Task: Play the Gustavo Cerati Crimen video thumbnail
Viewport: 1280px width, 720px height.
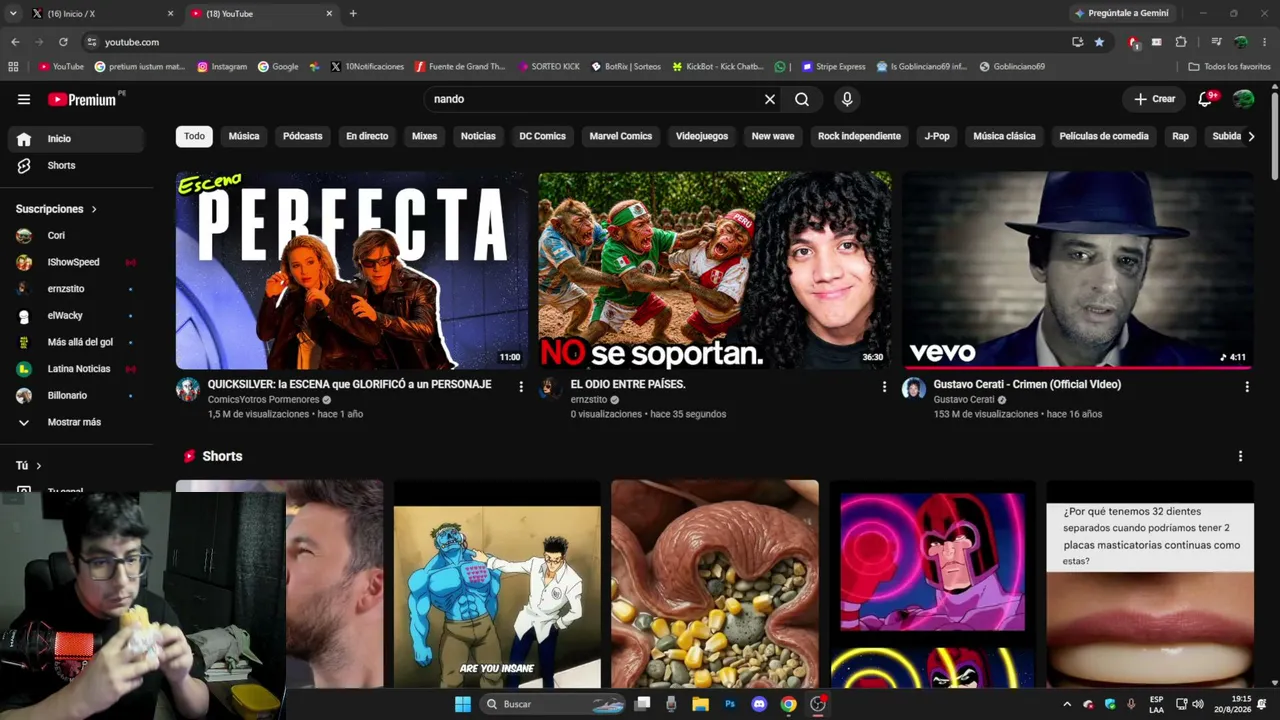Action: tap(1078, 270)
